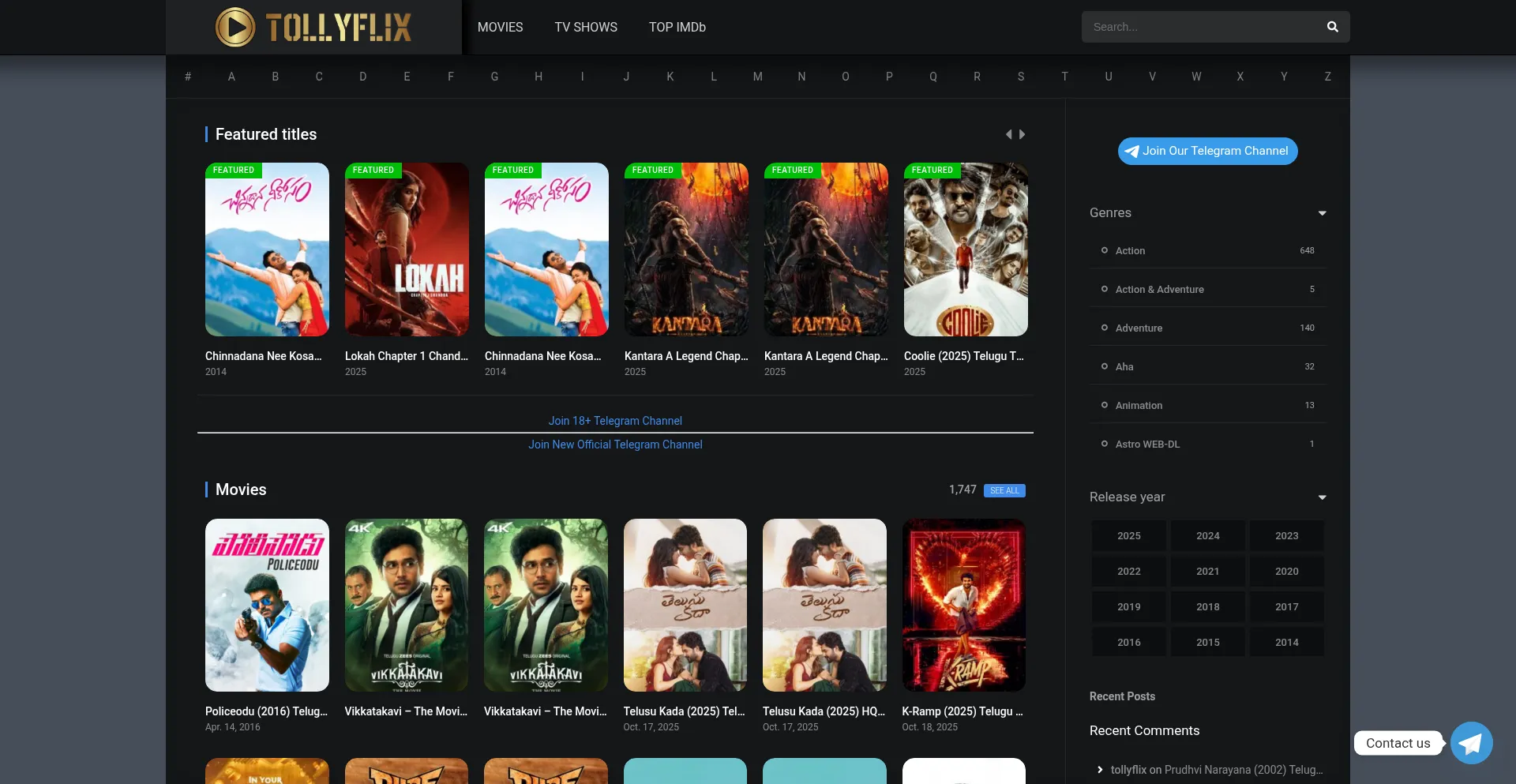
Task: Click SEE ALL for Movies
Action: tap(1004, 490)
